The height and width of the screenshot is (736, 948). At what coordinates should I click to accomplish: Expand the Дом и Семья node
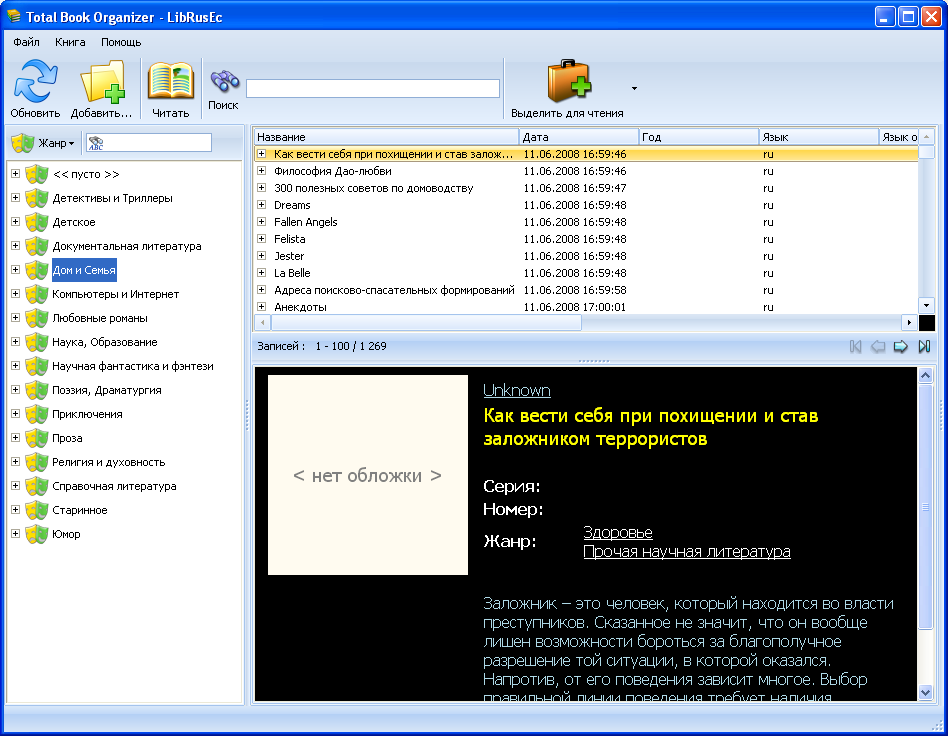tap(16, 270)
